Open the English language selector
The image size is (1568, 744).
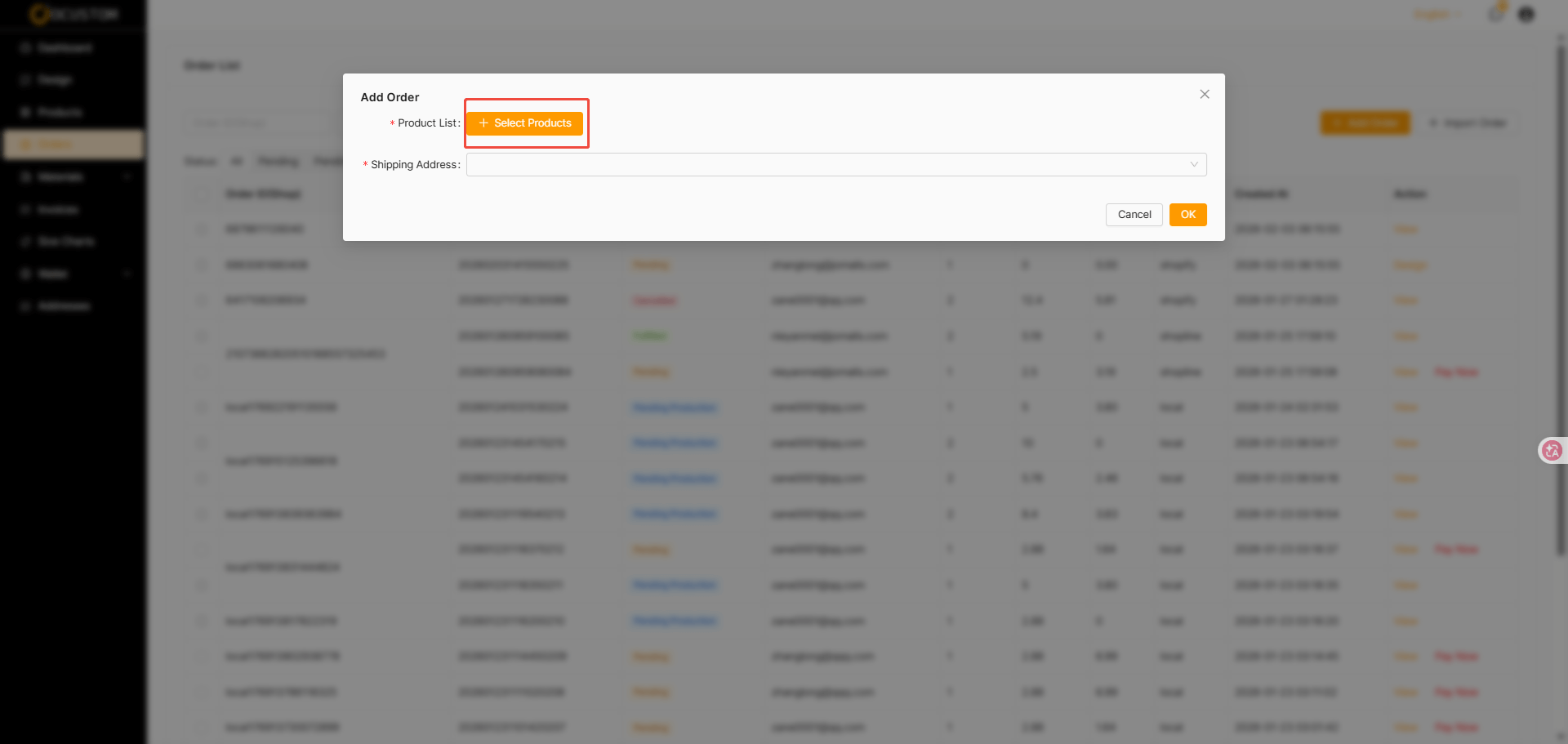(x=1437, y=15)
